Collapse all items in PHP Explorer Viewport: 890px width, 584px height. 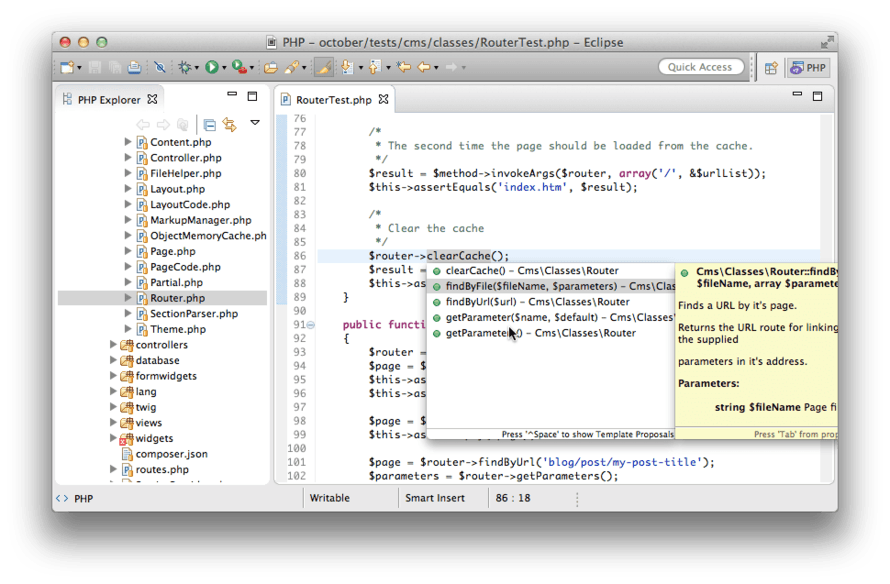[209, 124]
